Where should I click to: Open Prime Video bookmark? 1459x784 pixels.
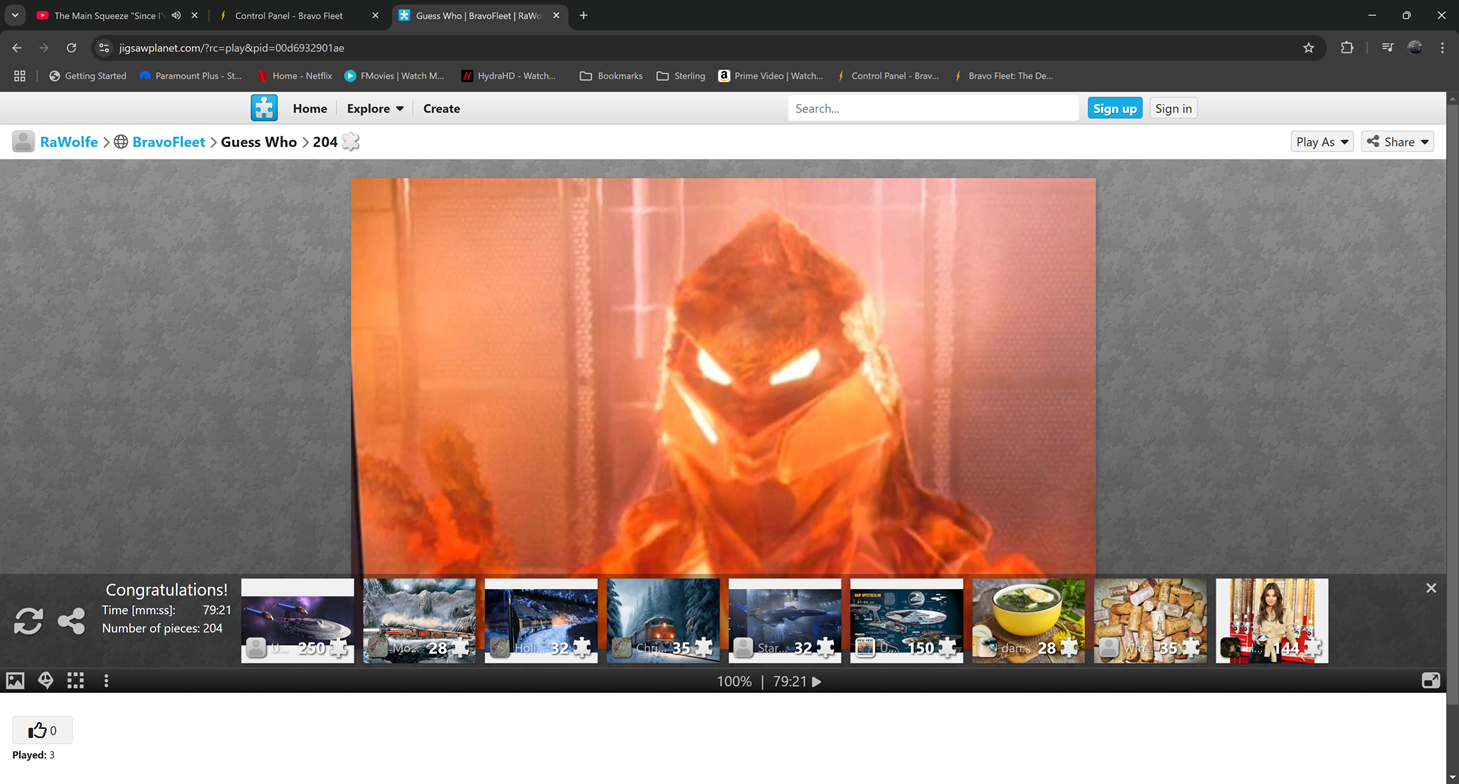click(770, 76)
